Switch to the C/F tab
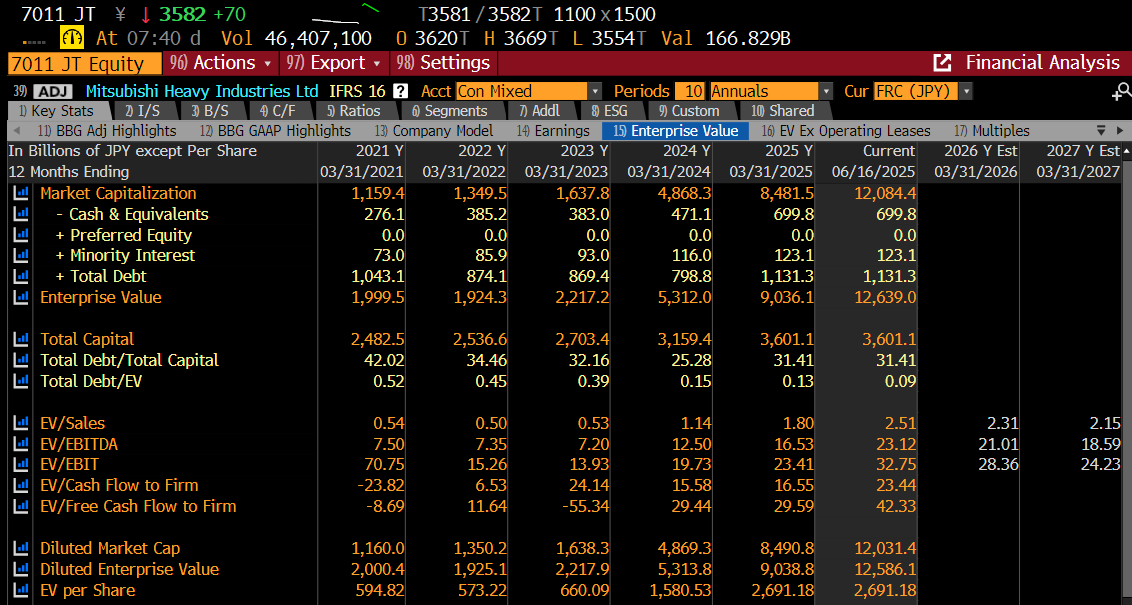 pos(278,111)
